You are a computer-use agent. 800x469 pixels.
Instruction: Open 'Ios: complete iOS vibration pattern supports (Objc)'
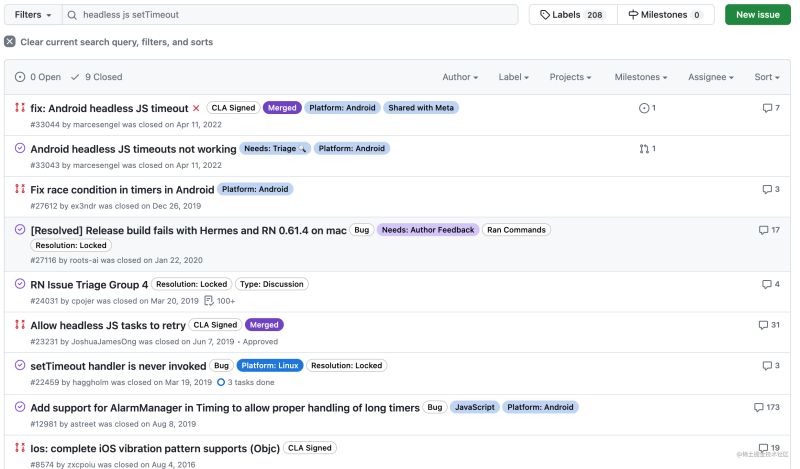[x=155, y=449]
